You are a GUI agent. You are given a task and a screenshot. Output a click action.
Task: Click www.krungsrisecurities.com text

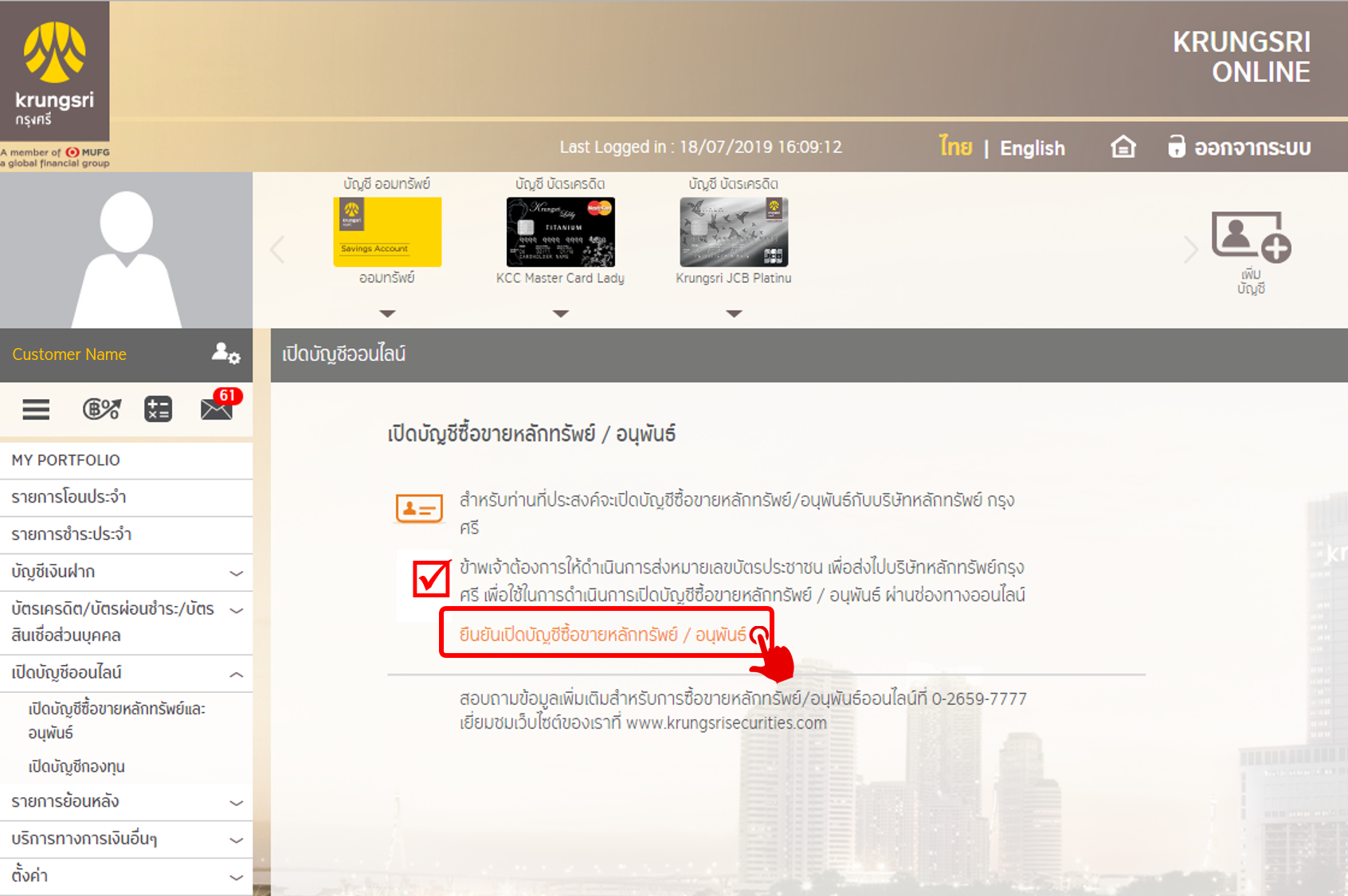(727, 723)
